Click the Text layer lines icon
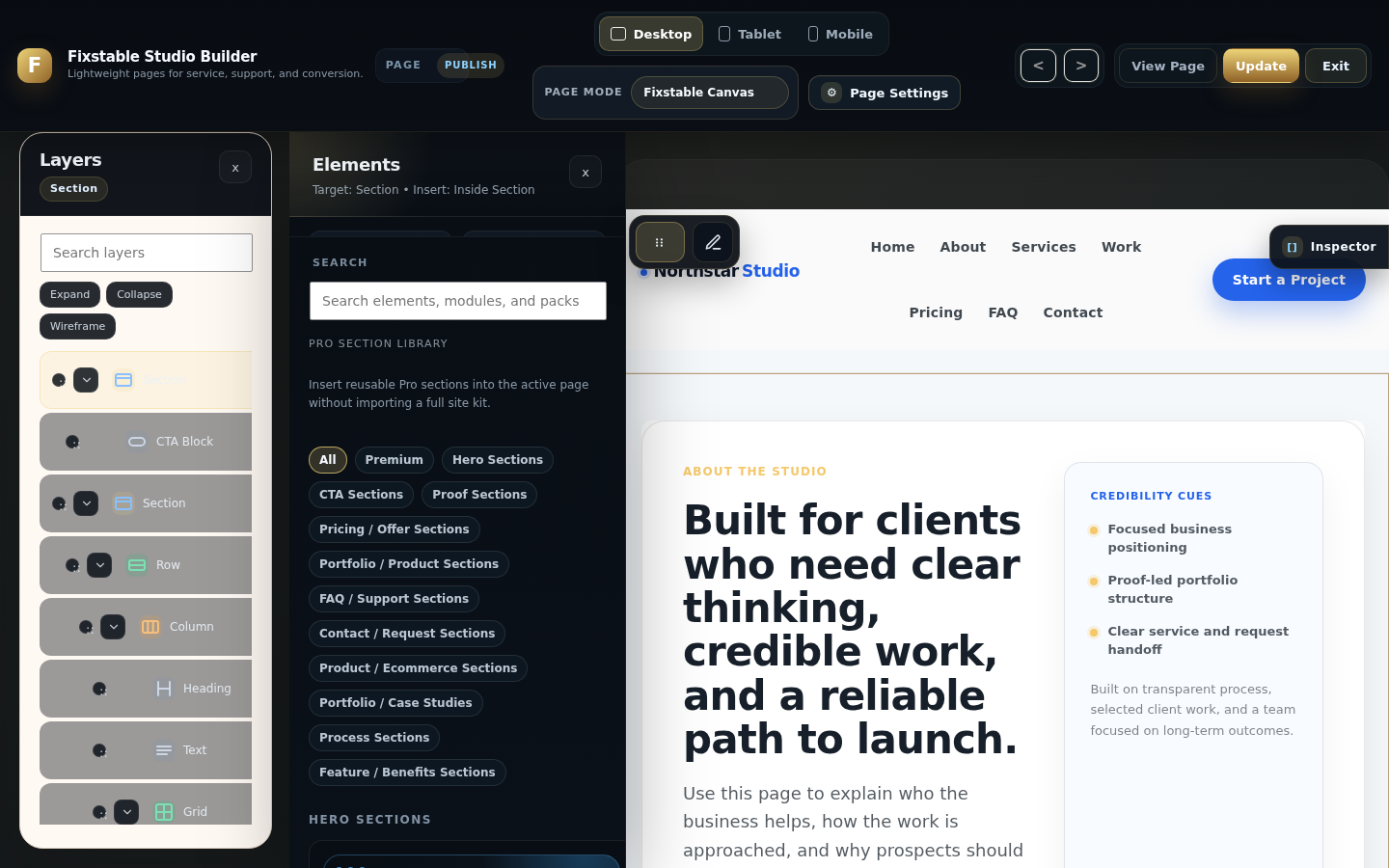The image size is (1389, 868). coord(164,750)
